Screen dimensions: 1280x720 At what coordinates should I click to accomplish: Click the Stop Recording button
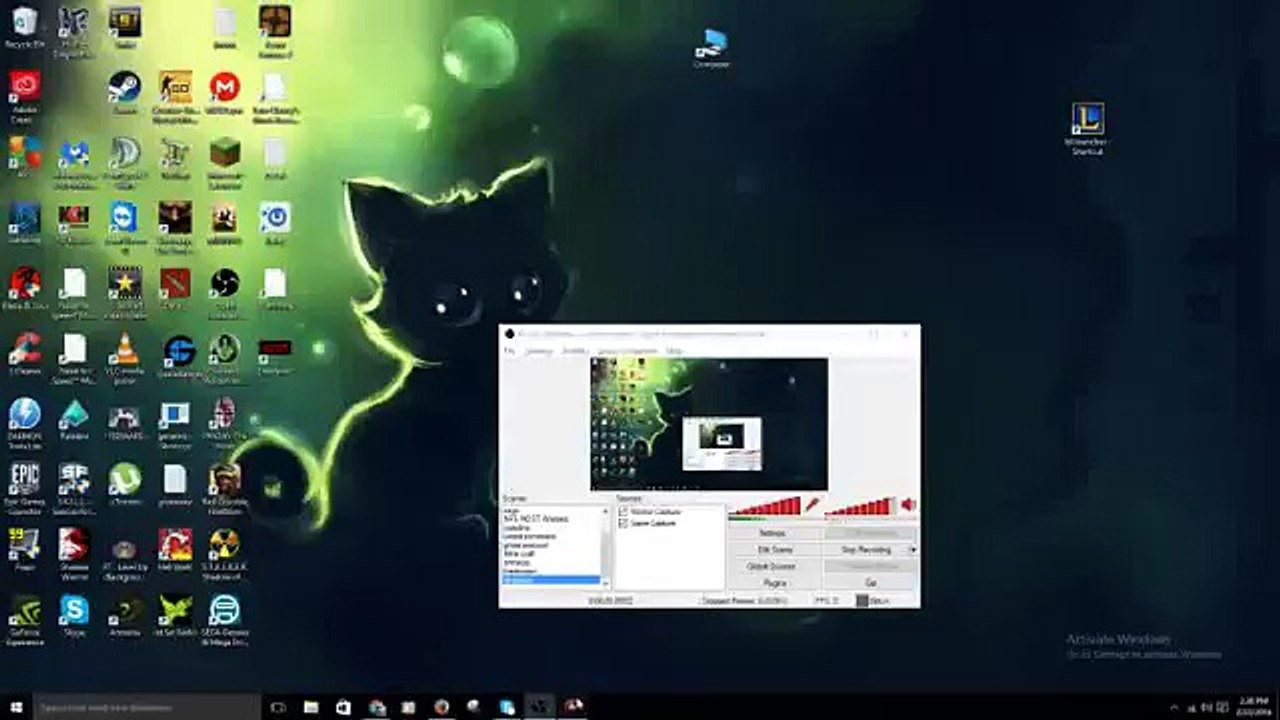(x=866, y=550)
